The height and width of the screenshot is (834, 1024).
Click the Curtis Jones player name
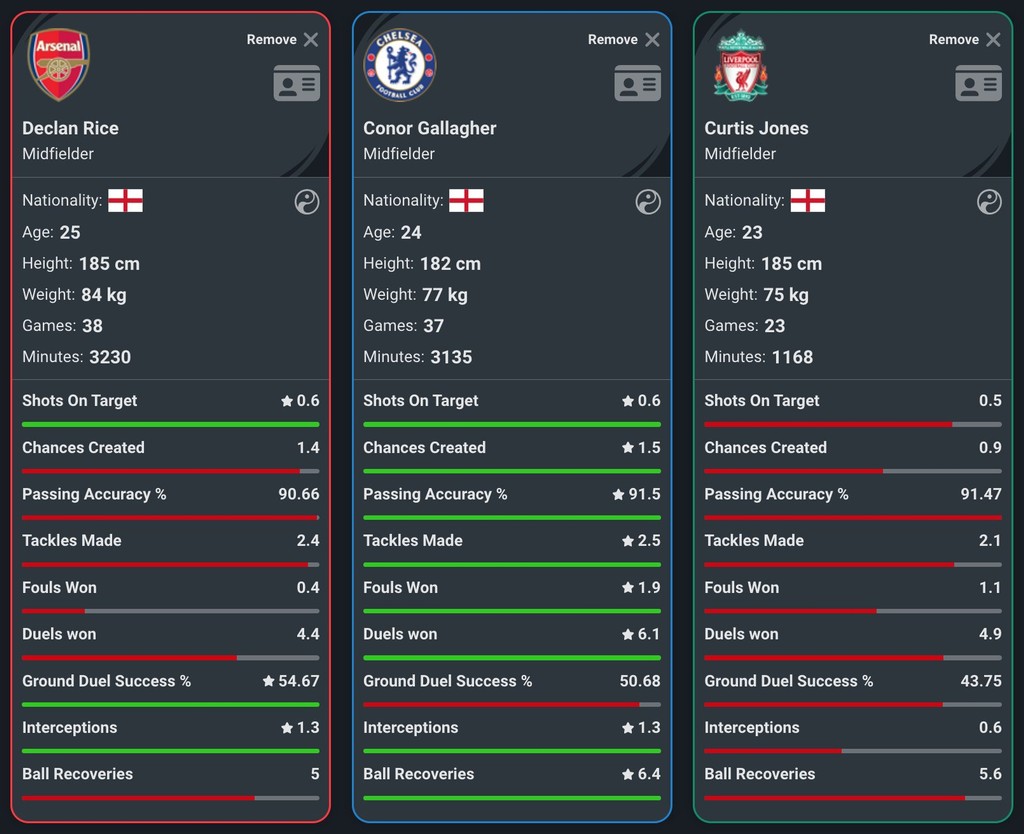click(756, 128)
